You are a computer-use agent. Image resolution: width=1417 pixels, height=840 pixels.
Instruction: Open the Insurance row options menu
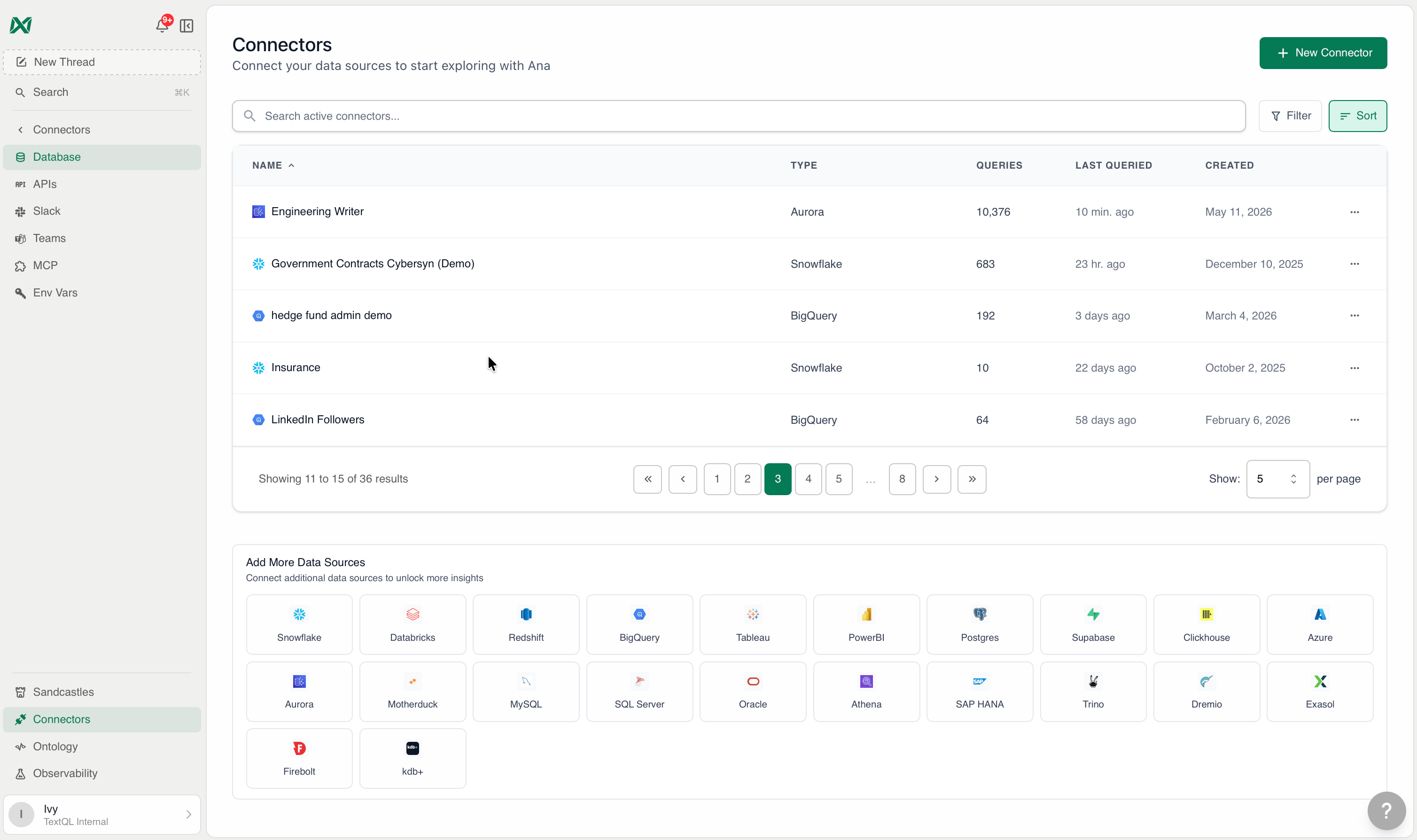coord(1354,368)
